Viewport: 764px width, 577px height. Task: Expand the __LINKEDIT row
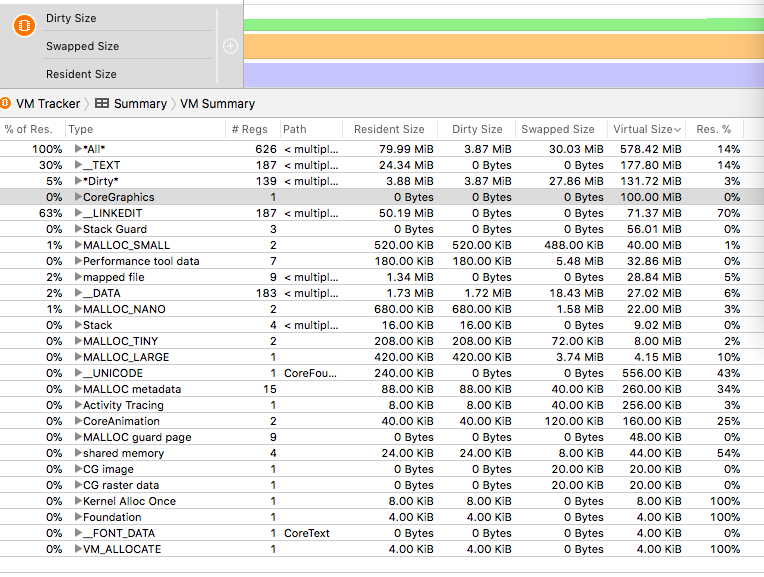(x=78, y=213)
